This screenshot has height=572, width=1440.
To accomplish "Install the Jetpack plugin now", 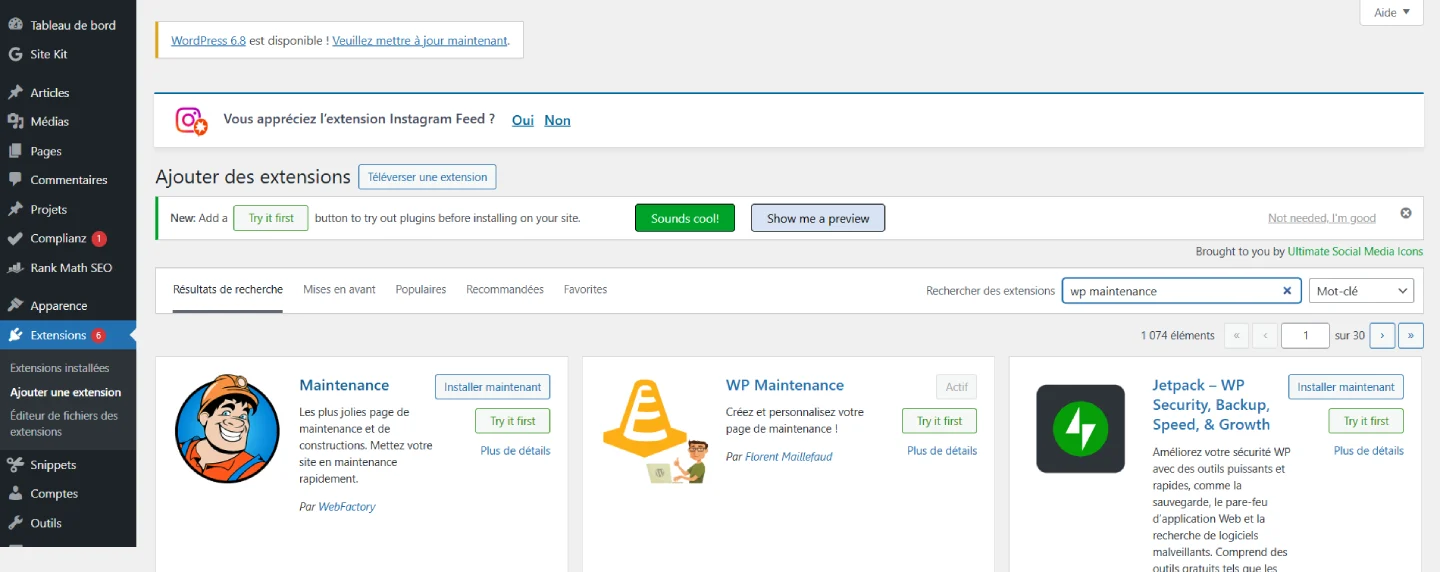I will (1346, 387).
